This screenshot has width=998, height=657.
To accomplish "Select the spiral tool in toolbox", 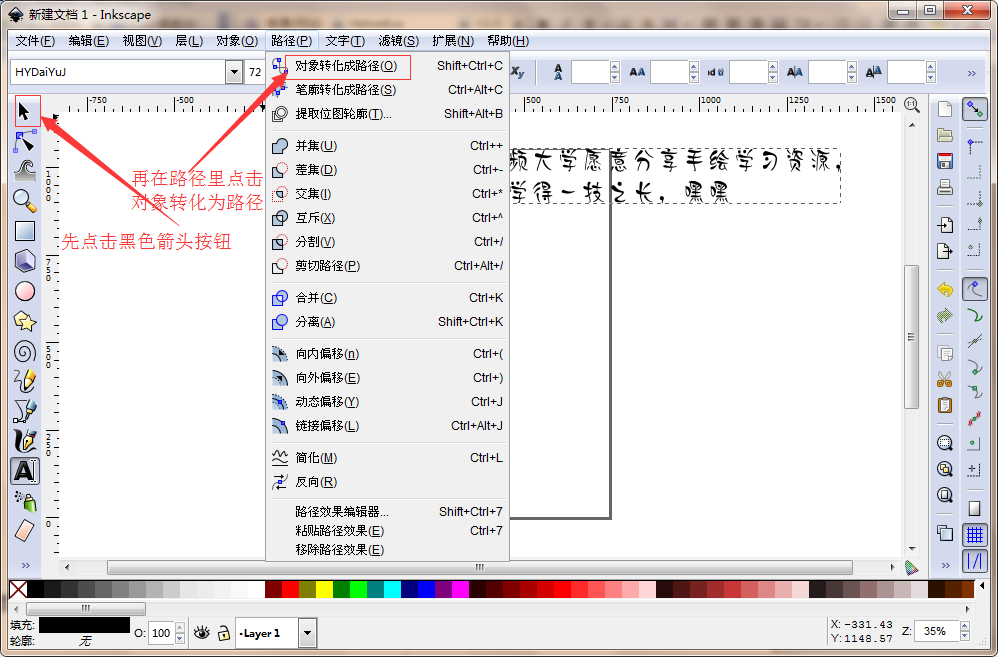I will 25,351.
